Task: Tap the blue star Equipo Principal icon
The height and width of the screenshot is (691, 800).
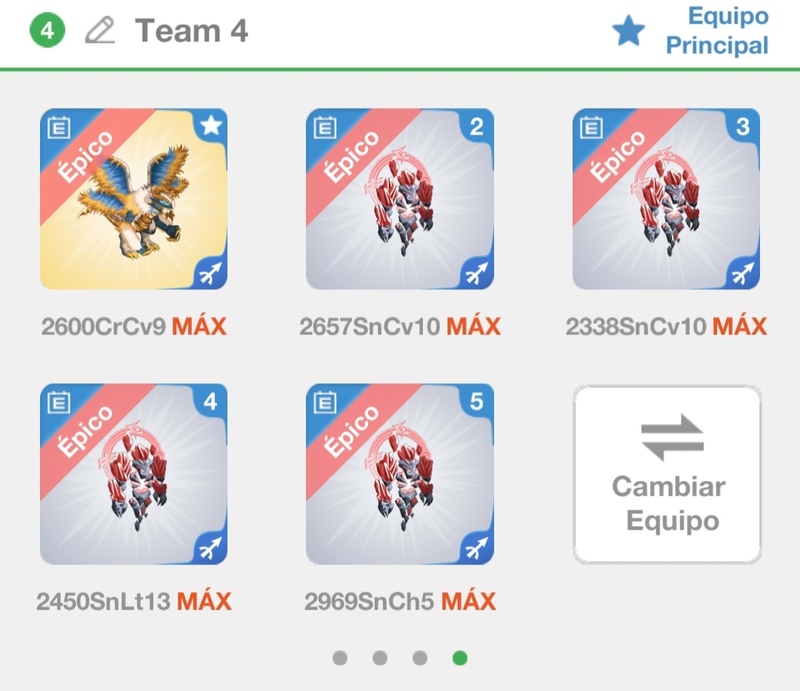Action: coord(628,31)
